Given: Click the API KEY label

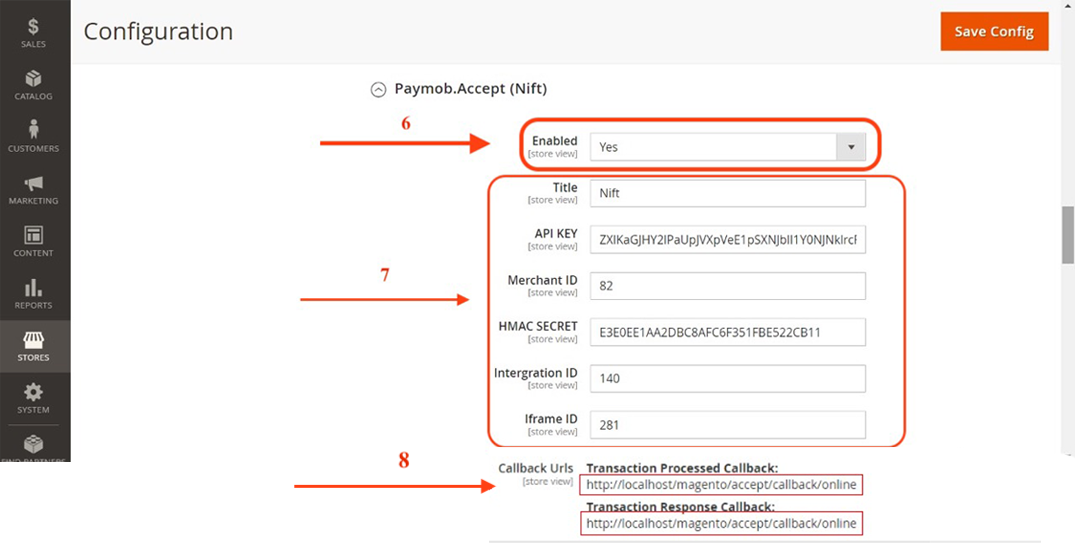Looking at the screenshot, I should [556, 234].
